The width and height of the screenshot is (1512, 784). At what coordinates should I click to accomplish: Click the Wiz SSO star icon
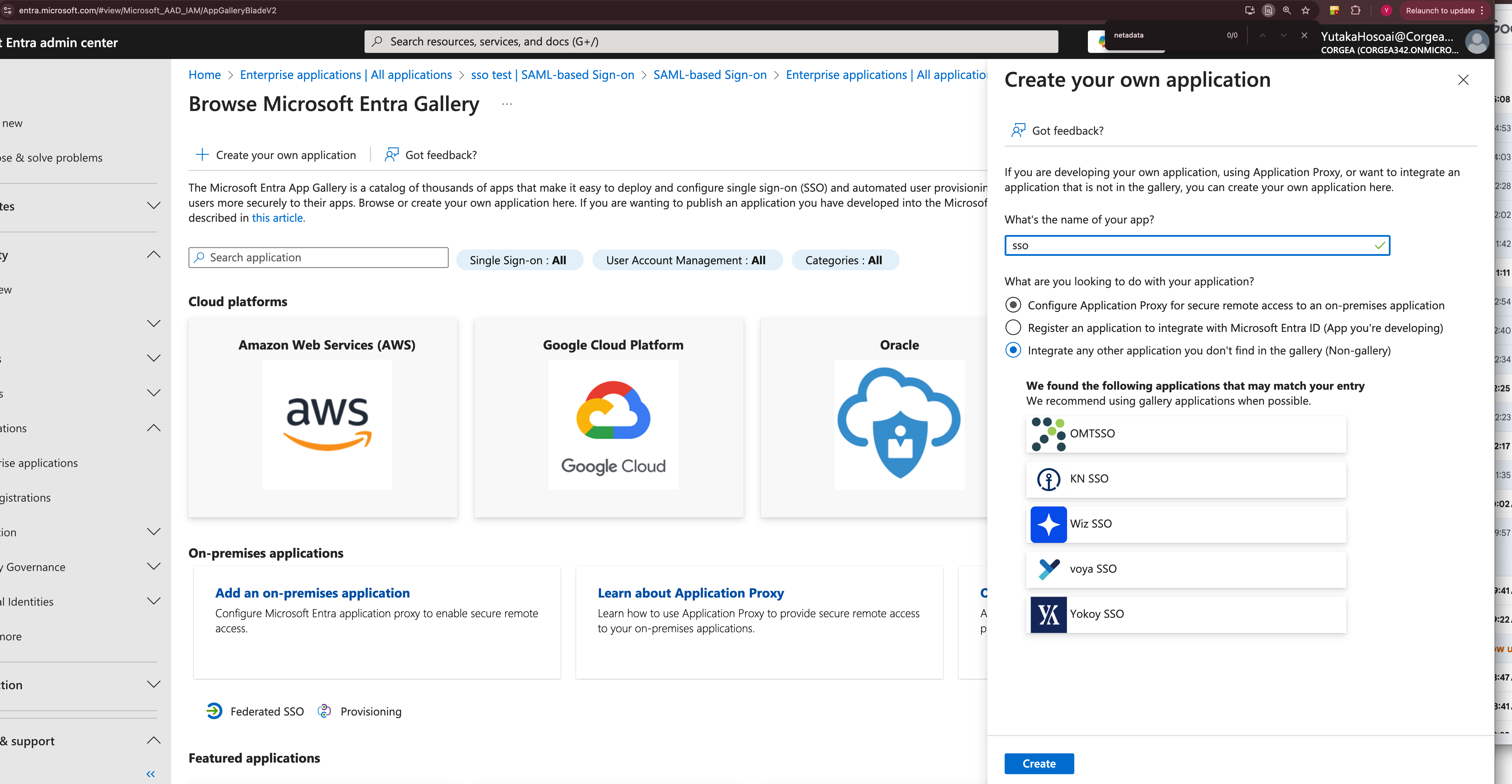[x=1048, y=524]
